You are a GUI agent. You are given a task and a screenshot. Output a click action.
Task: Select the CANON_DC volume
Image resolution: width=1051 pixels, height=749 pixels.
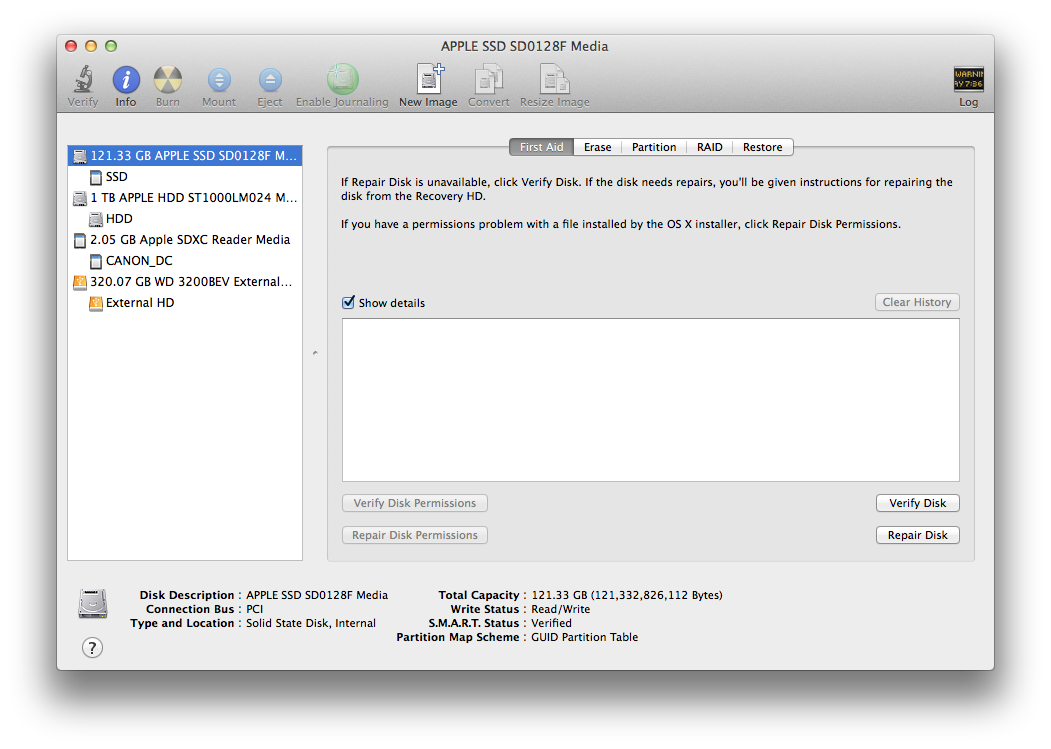point(185,261)
